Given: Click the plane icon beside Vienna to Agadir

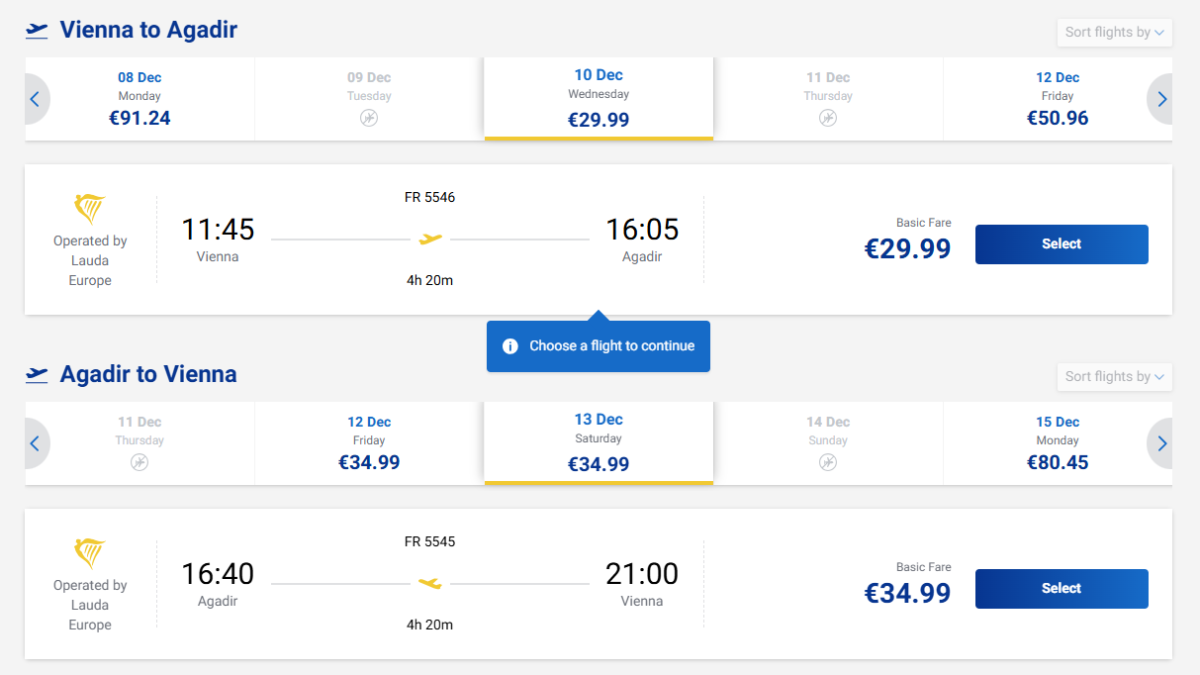Looking at the screenshot, I should click(37, 30).
